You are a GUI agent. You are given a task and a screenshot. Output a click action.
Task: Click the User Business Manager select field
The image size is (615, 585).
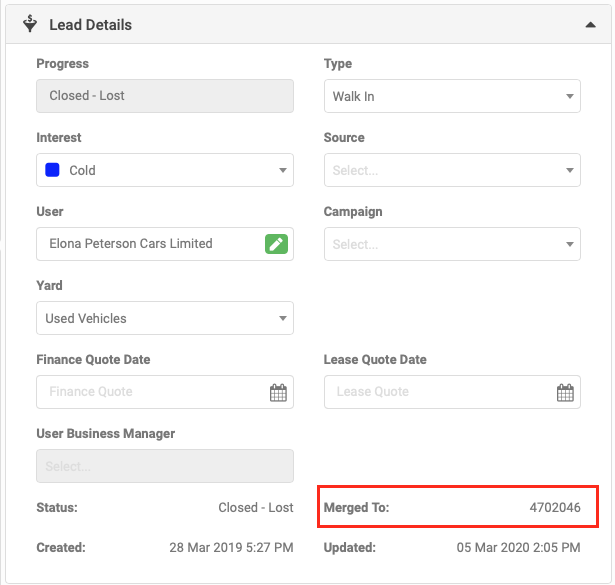(165, 466)
